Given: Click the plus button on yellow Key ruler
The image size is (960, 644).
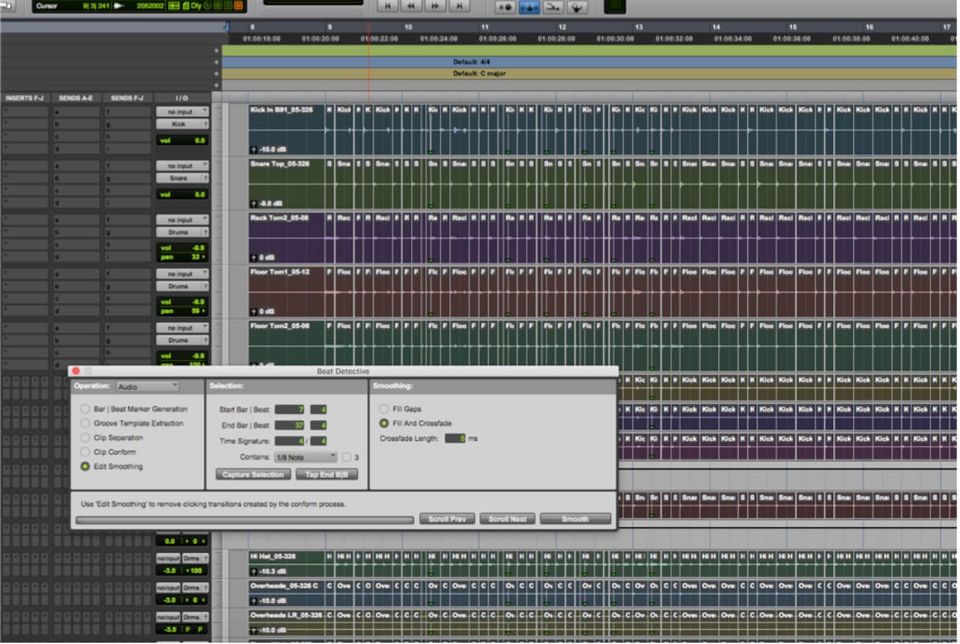Looking at the screenshot, I should (216, 73).
